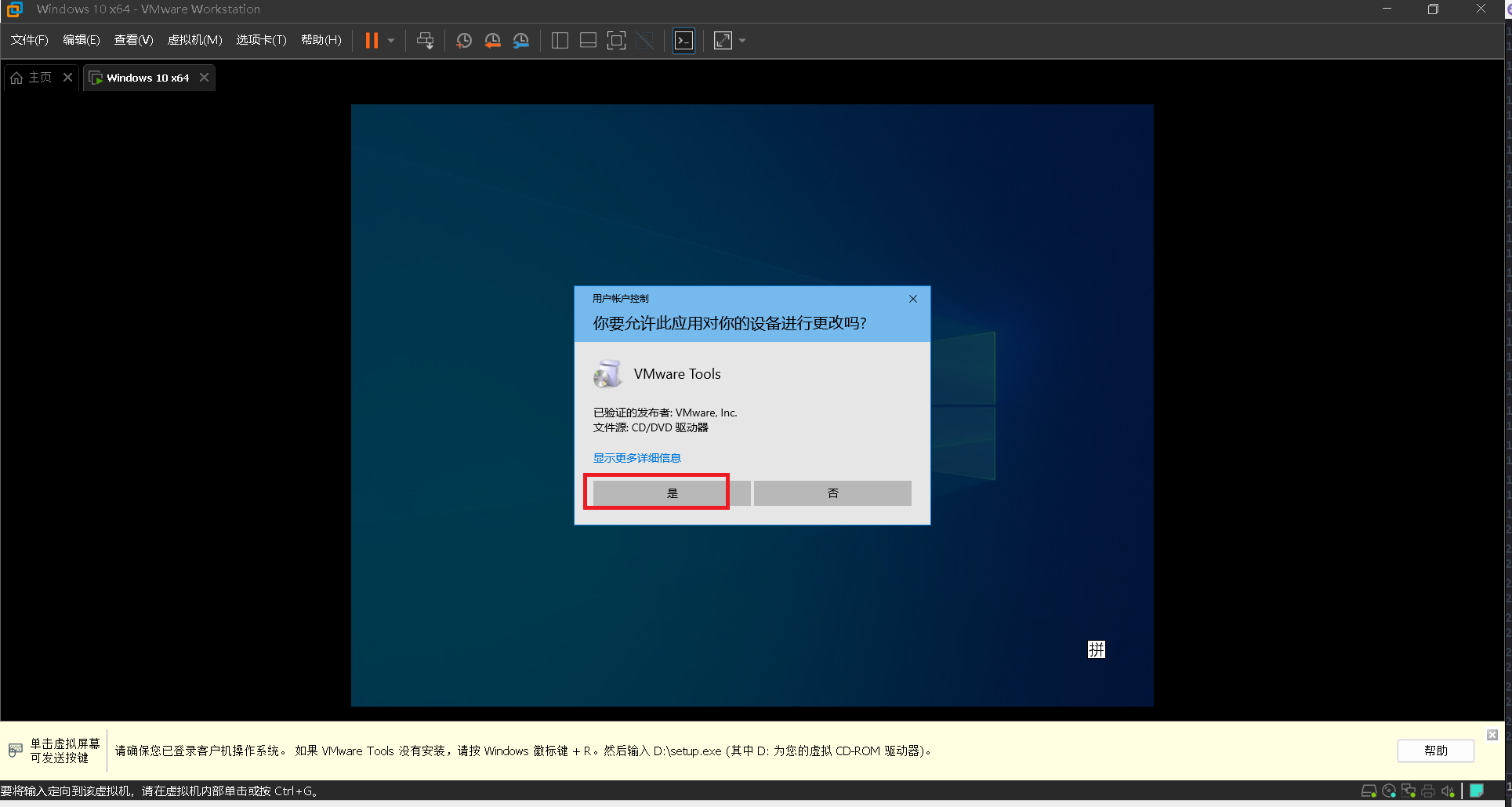Click the network adapter status icon

[x=1409, y=791]
